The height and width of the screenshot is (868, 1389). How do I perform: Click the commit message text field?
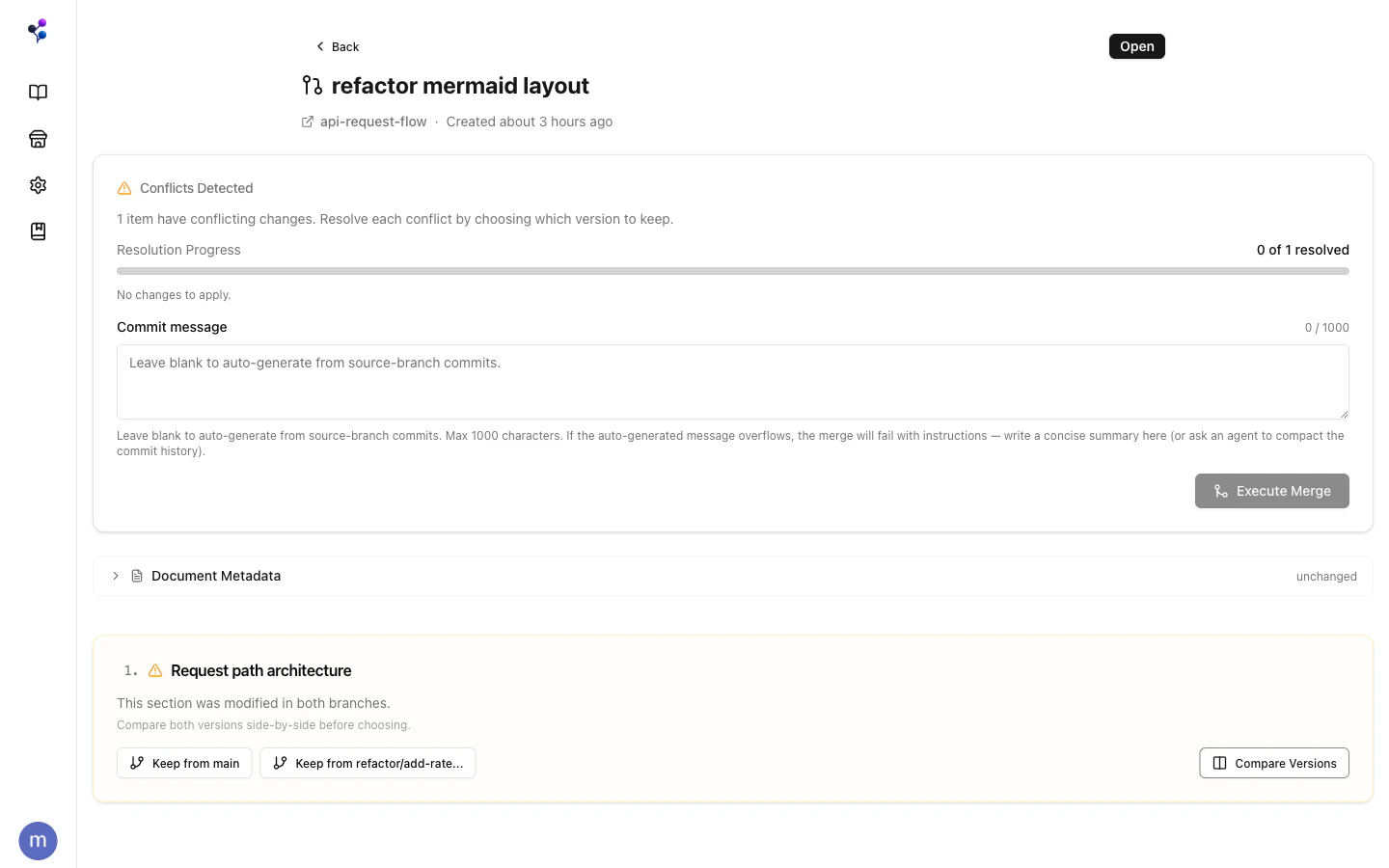[x=732, y=382]
